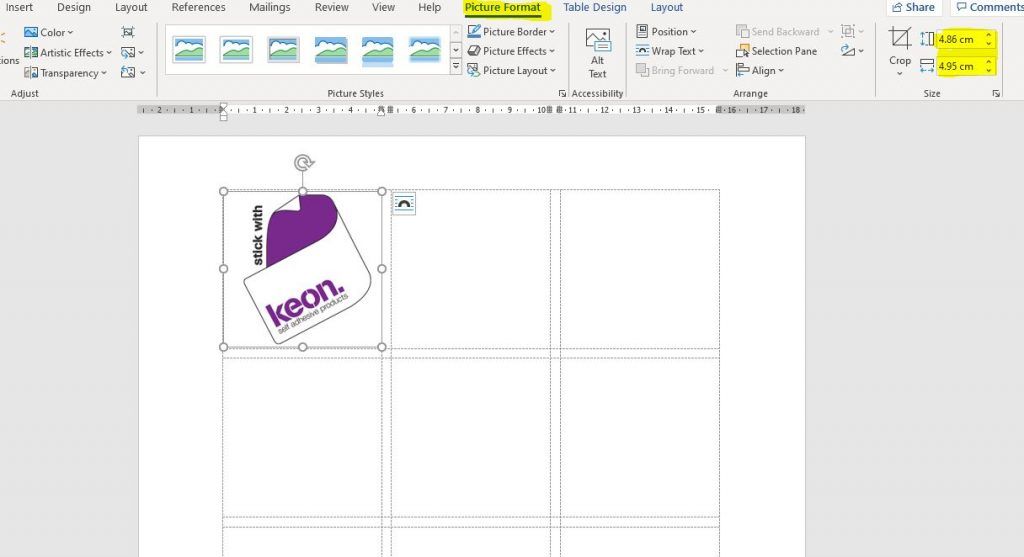Click the Compress Pictures icon

pos(128,32)
